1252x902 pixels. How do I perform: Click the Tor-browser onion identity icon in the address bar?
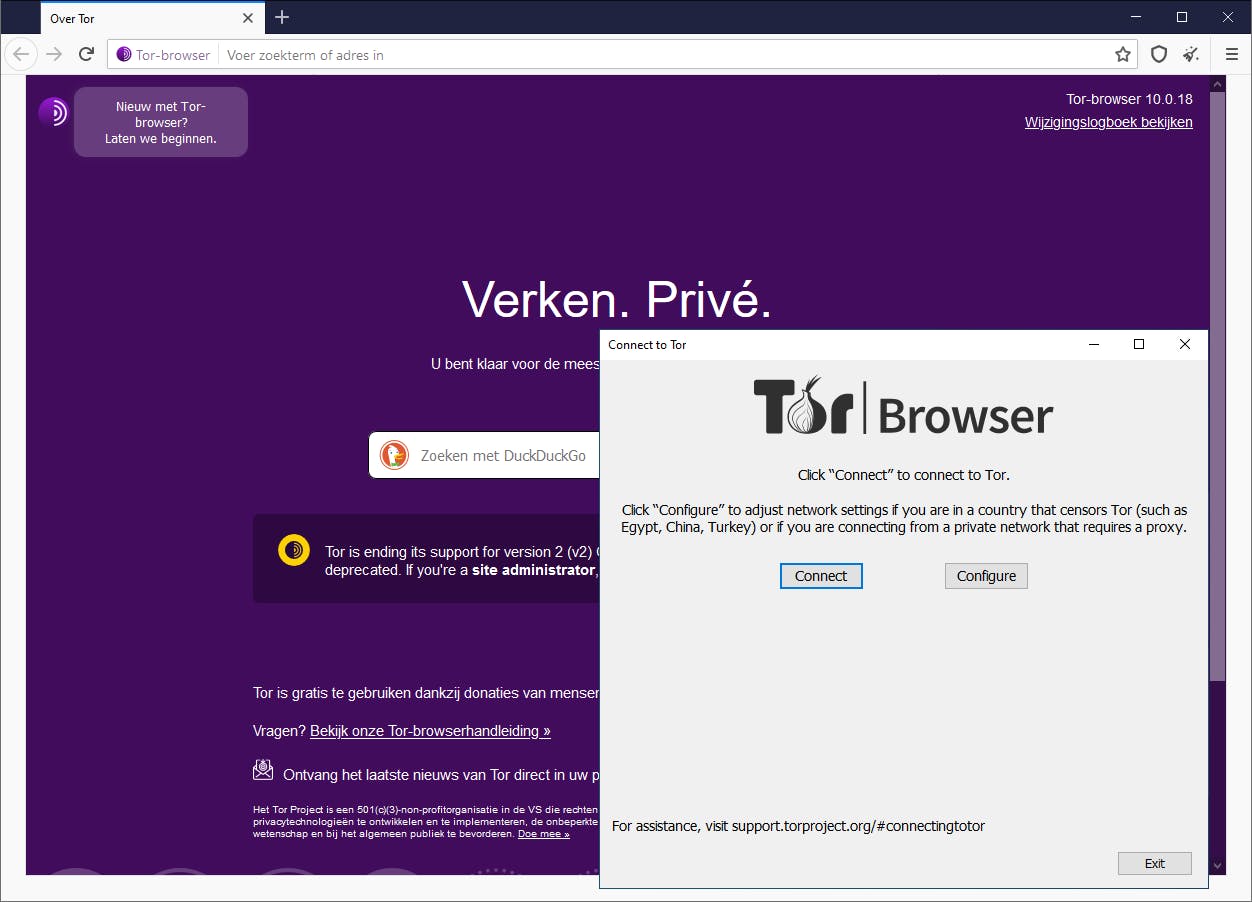124,55
